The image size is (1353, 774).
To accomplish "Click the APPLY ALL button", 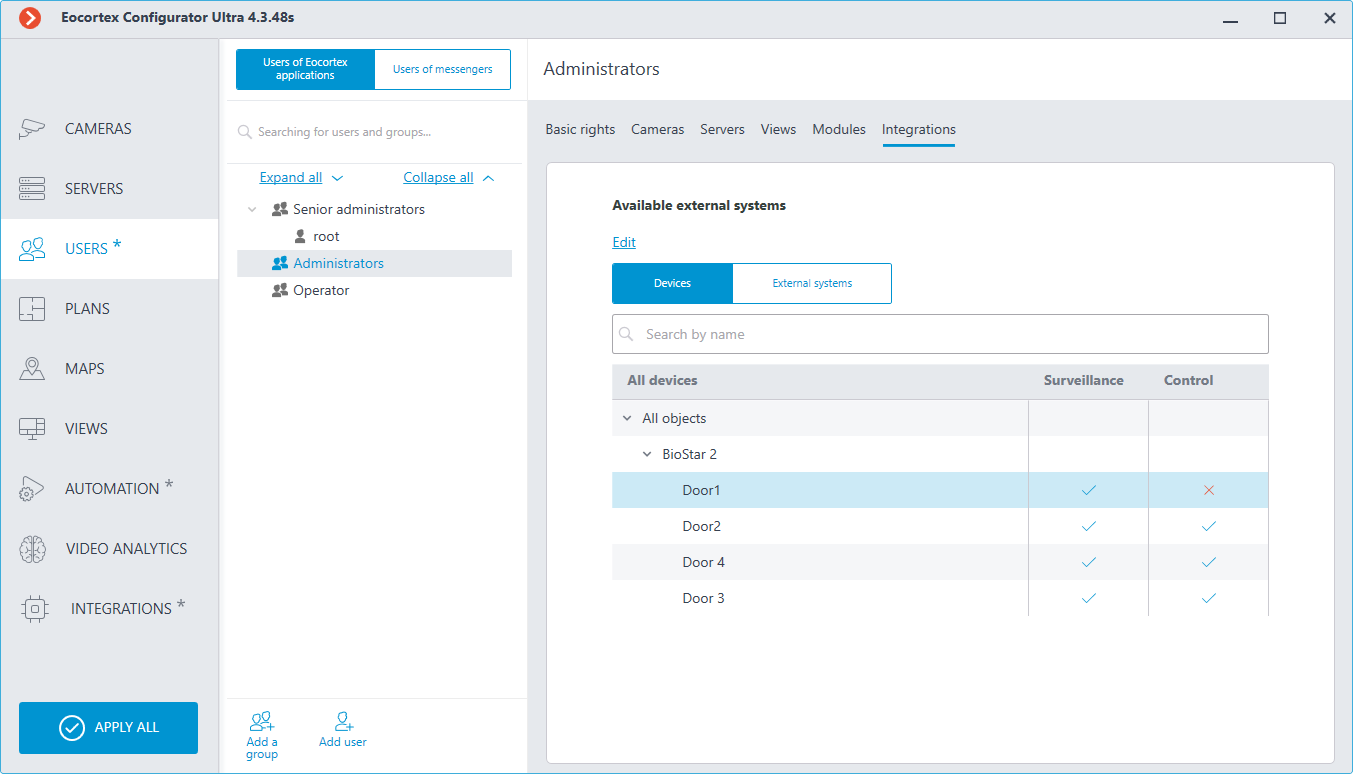I will click(108, 728).
